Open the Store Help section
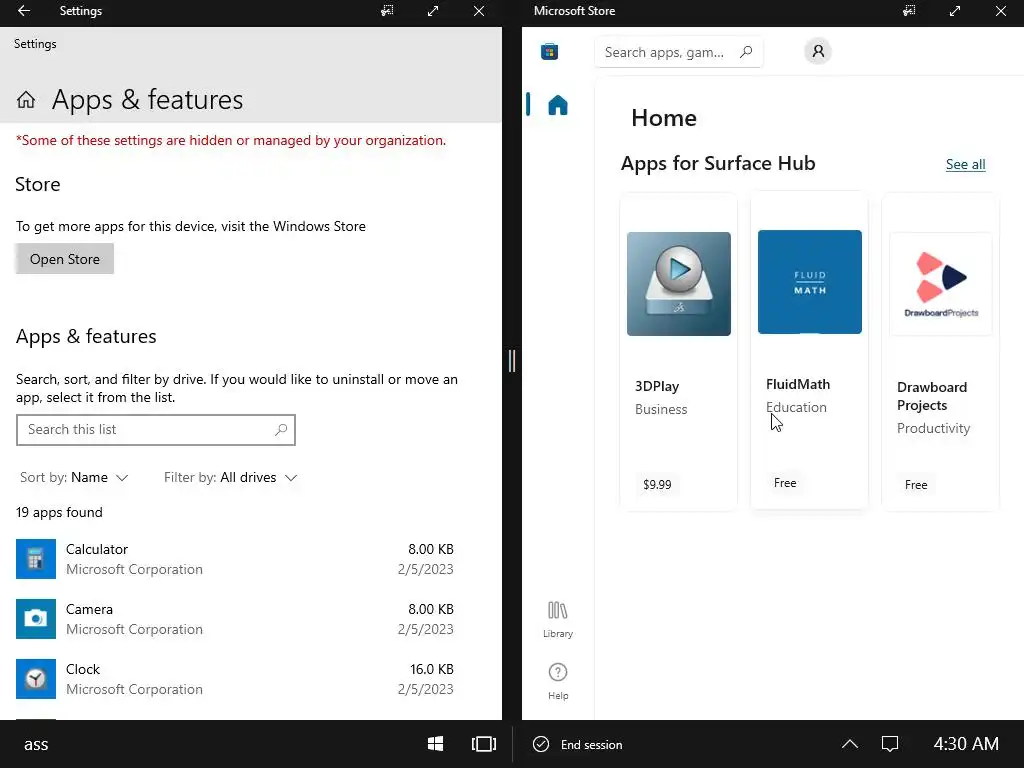1024x768 pixels. coord(558,681)
